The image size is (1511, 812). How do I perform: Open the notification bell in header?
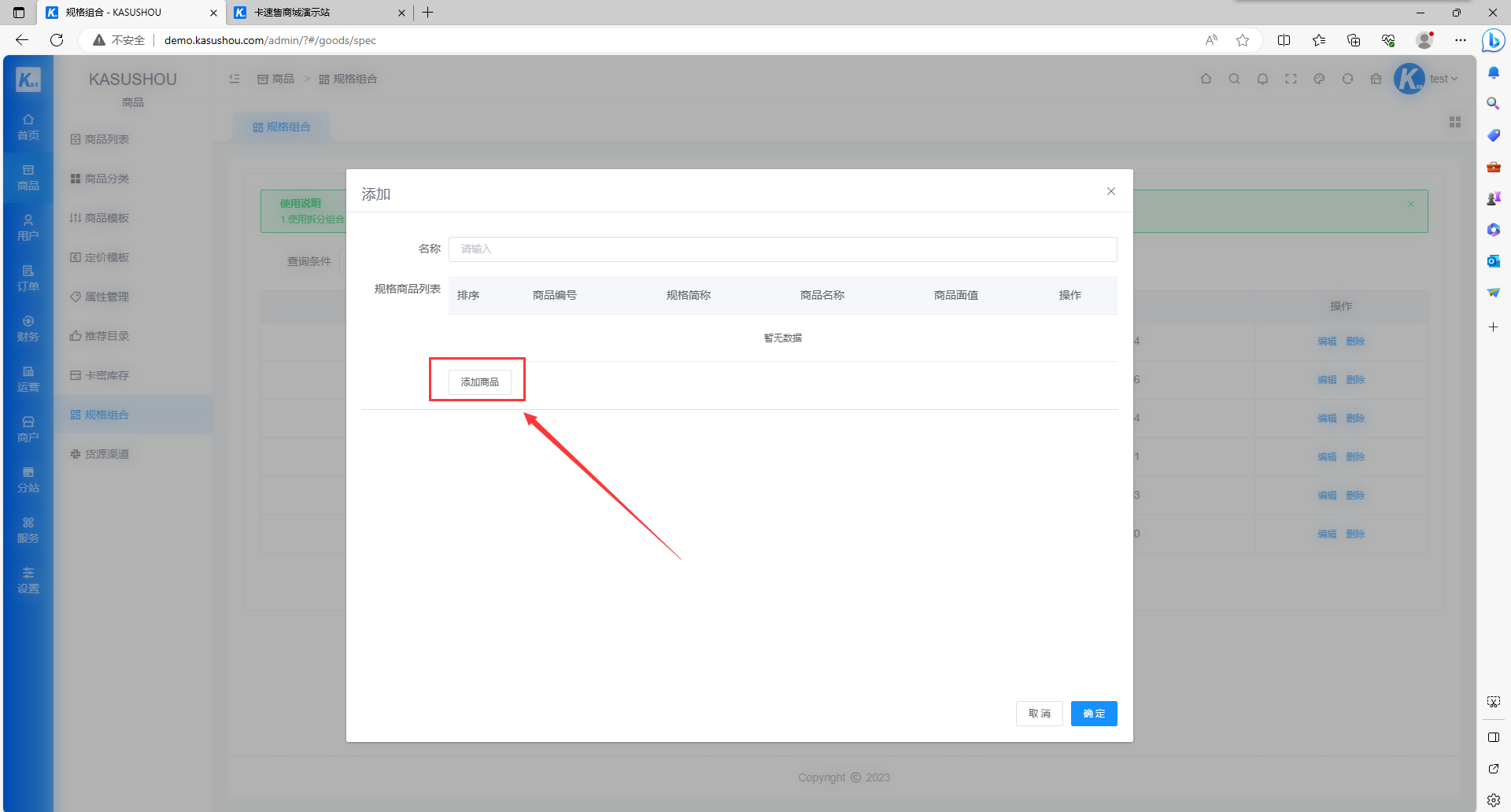coord(1262,79)
